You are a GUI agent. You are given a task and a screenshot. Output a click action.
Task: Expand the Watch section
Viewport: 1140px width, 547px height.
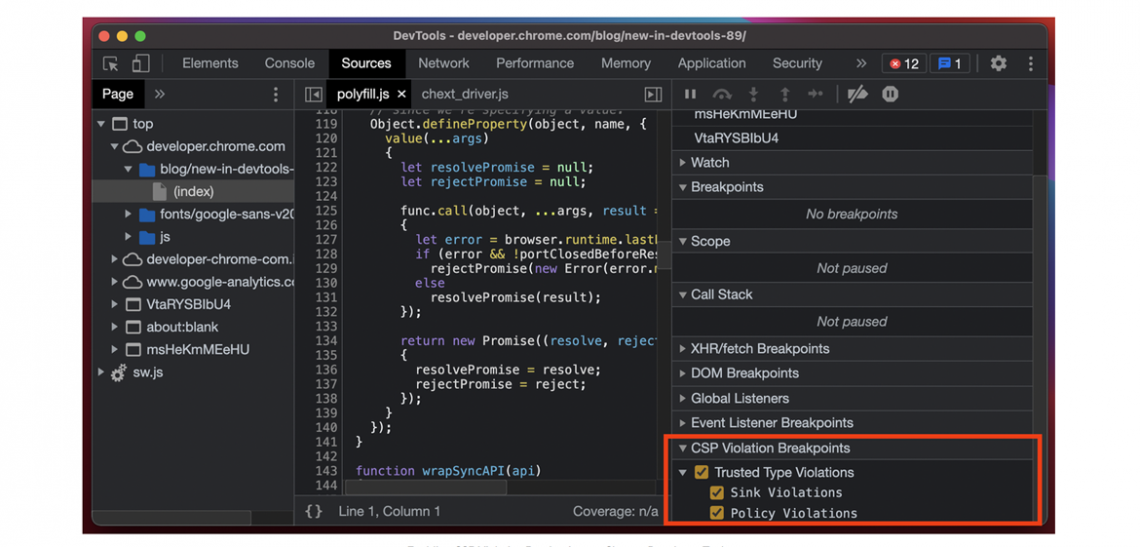point(709,162)
